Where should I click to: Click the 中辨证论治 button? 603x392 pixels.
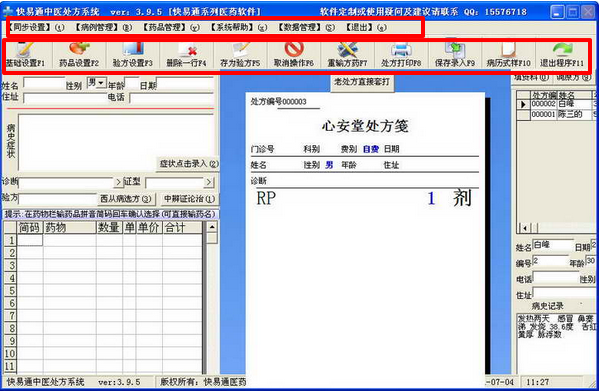click(189, 199)
